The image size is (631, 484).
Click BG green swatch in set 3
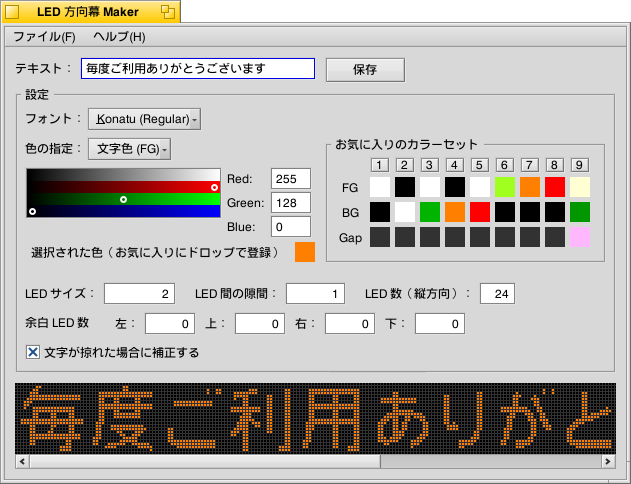[x=430, y=212]
